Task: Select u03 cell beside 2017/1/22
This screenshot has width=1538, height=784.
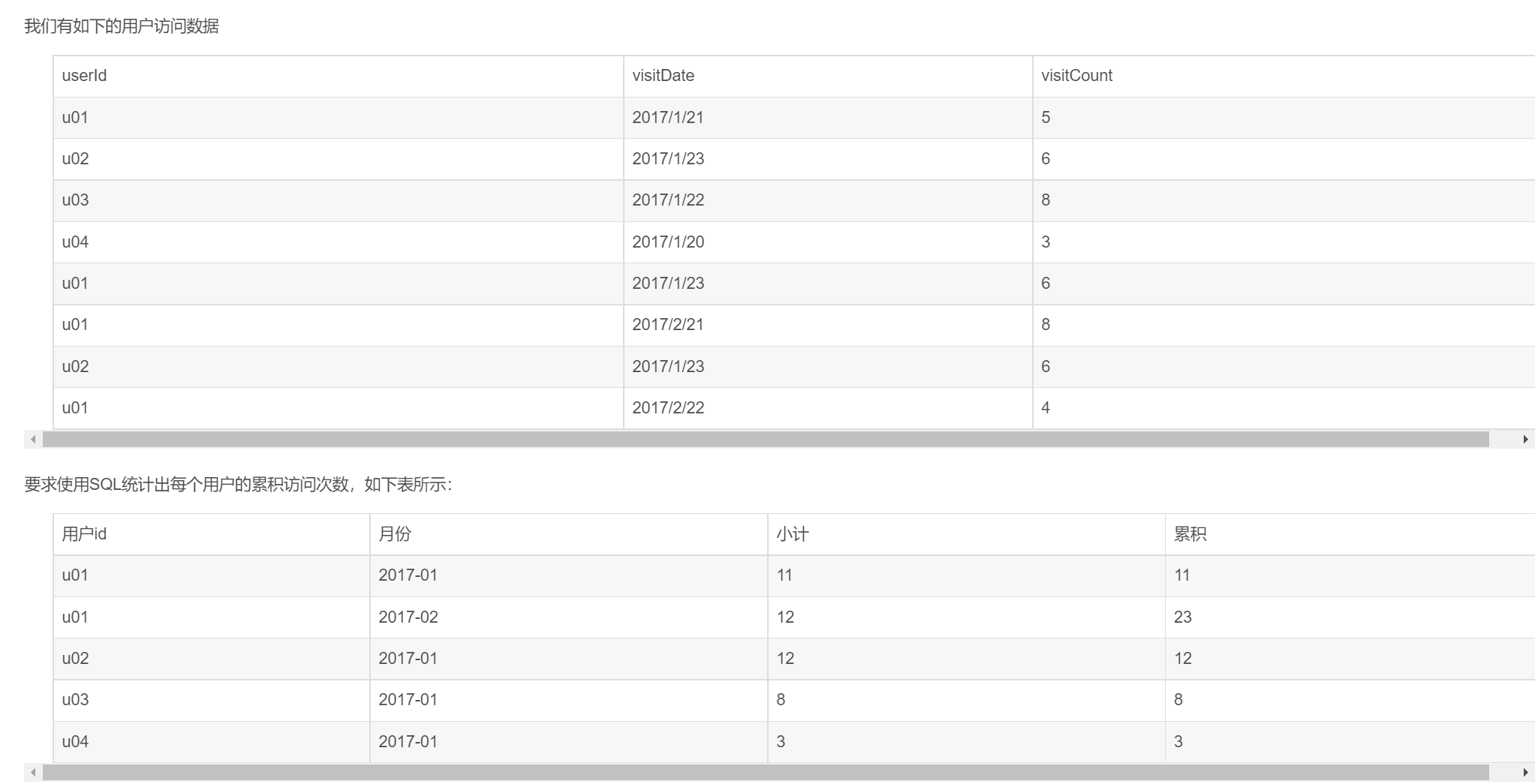Action: point(75,200)
